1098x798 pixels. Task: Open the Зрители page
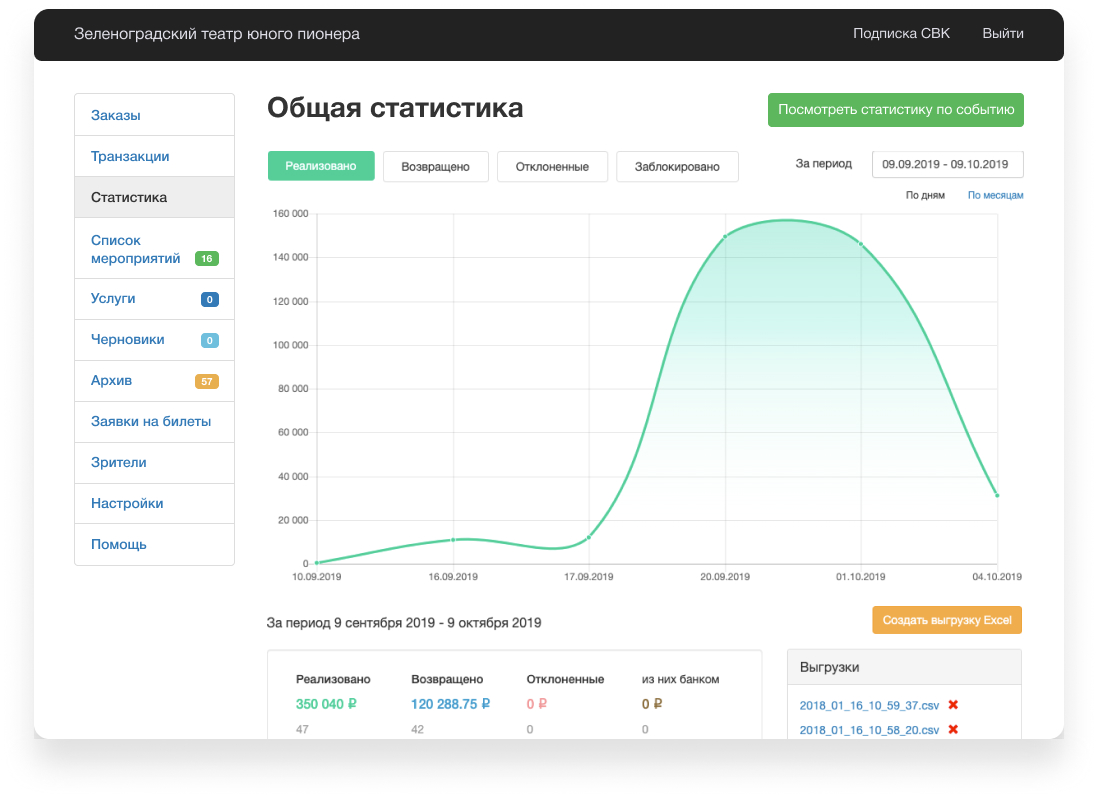[154, 463]
